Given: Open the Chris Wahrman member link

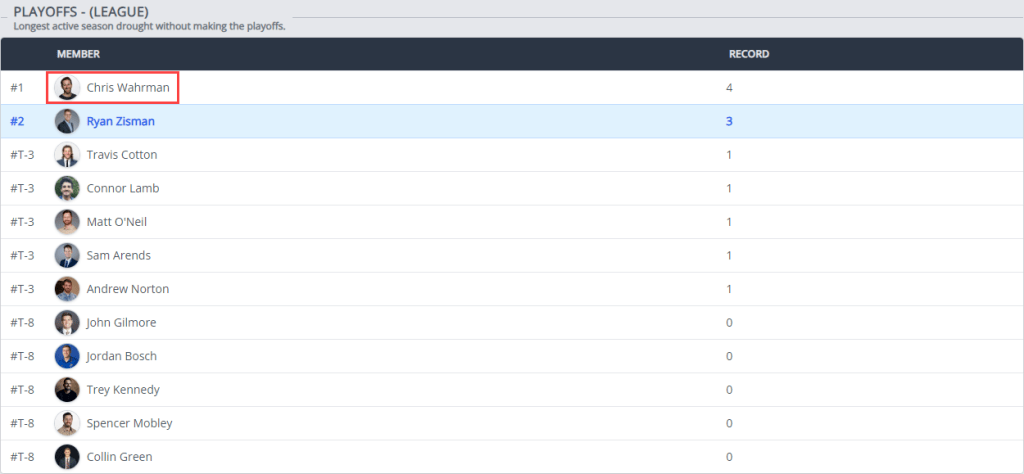Looking at the screenshot, I should tap(128, 88).
